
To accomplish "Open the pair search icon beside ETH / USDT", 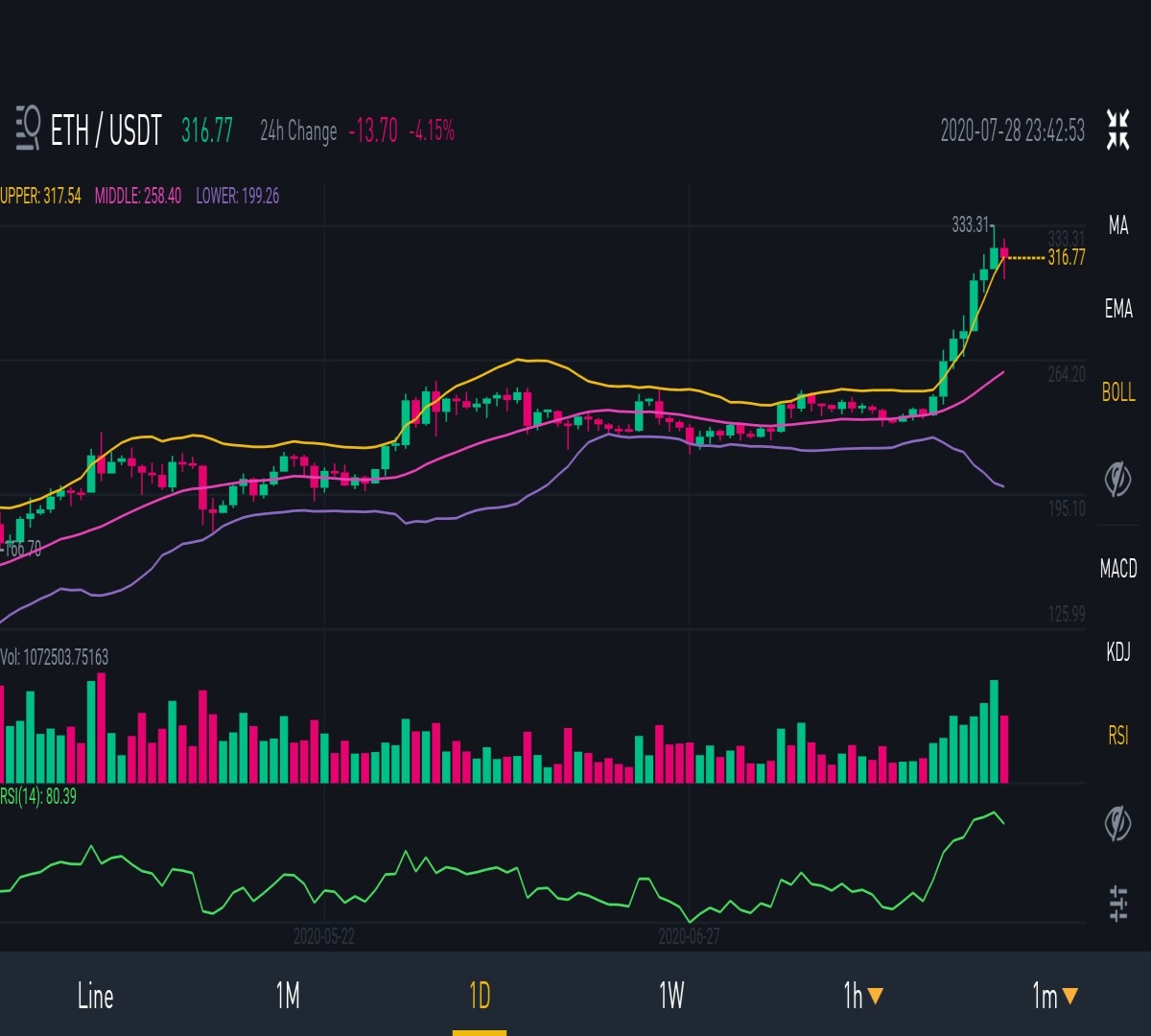I will tap(28, 129).
